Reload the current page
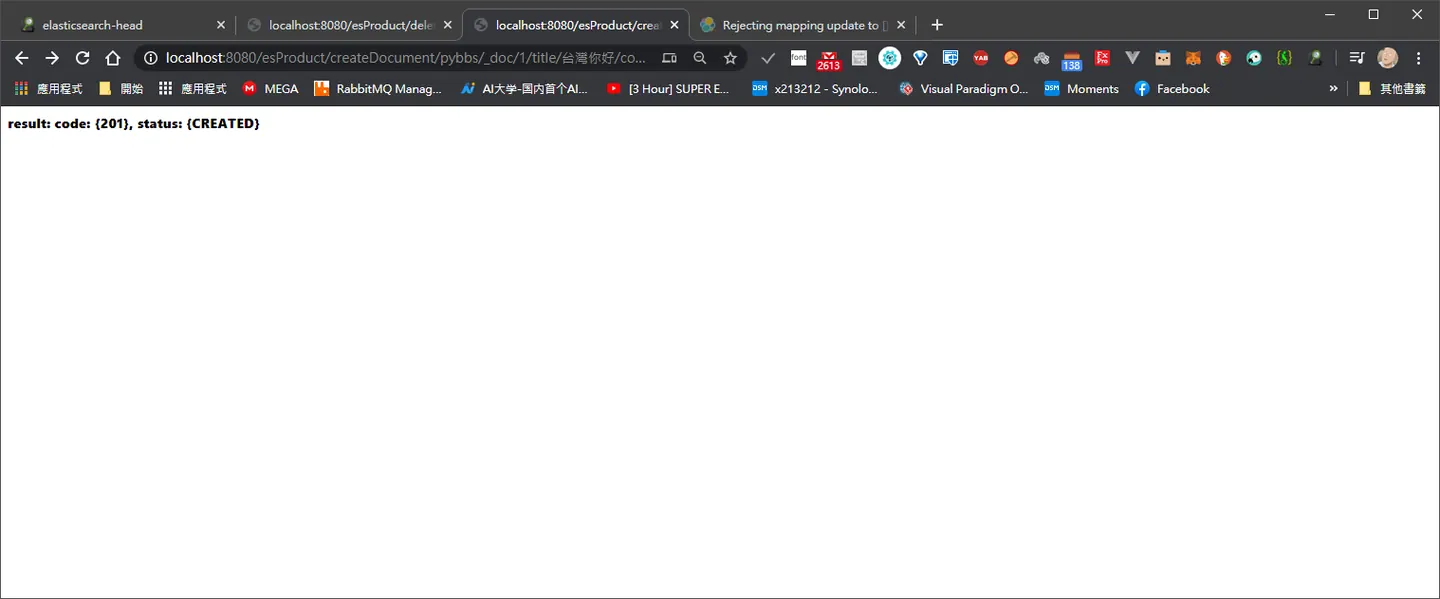Screen dimensions: 1440x599 (82, 58)
